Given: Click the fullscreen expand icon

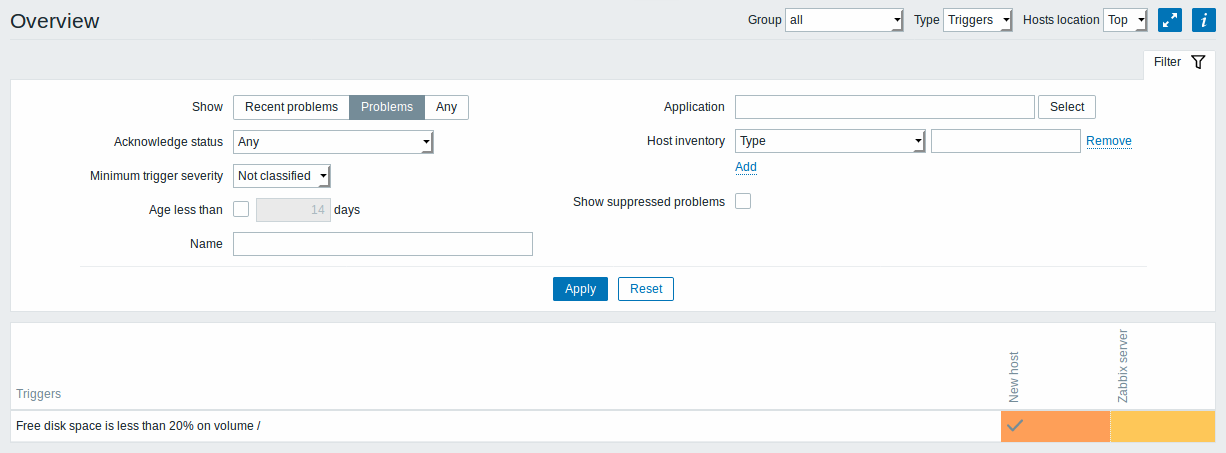Looking at the screenshot, I should point(1170,20).
